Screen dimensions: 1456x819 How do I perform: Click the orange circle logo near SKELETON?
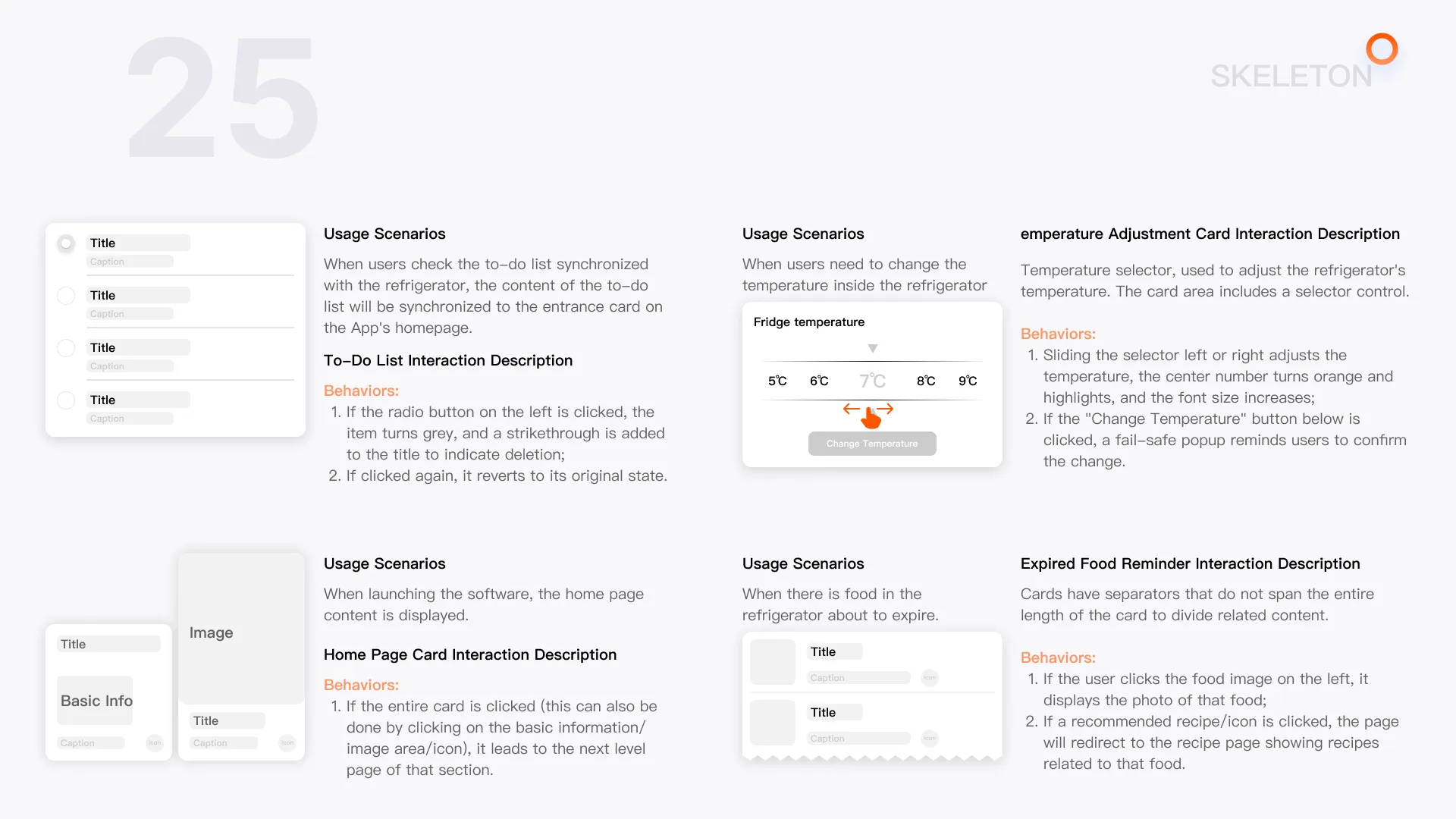click(1382, 49)
